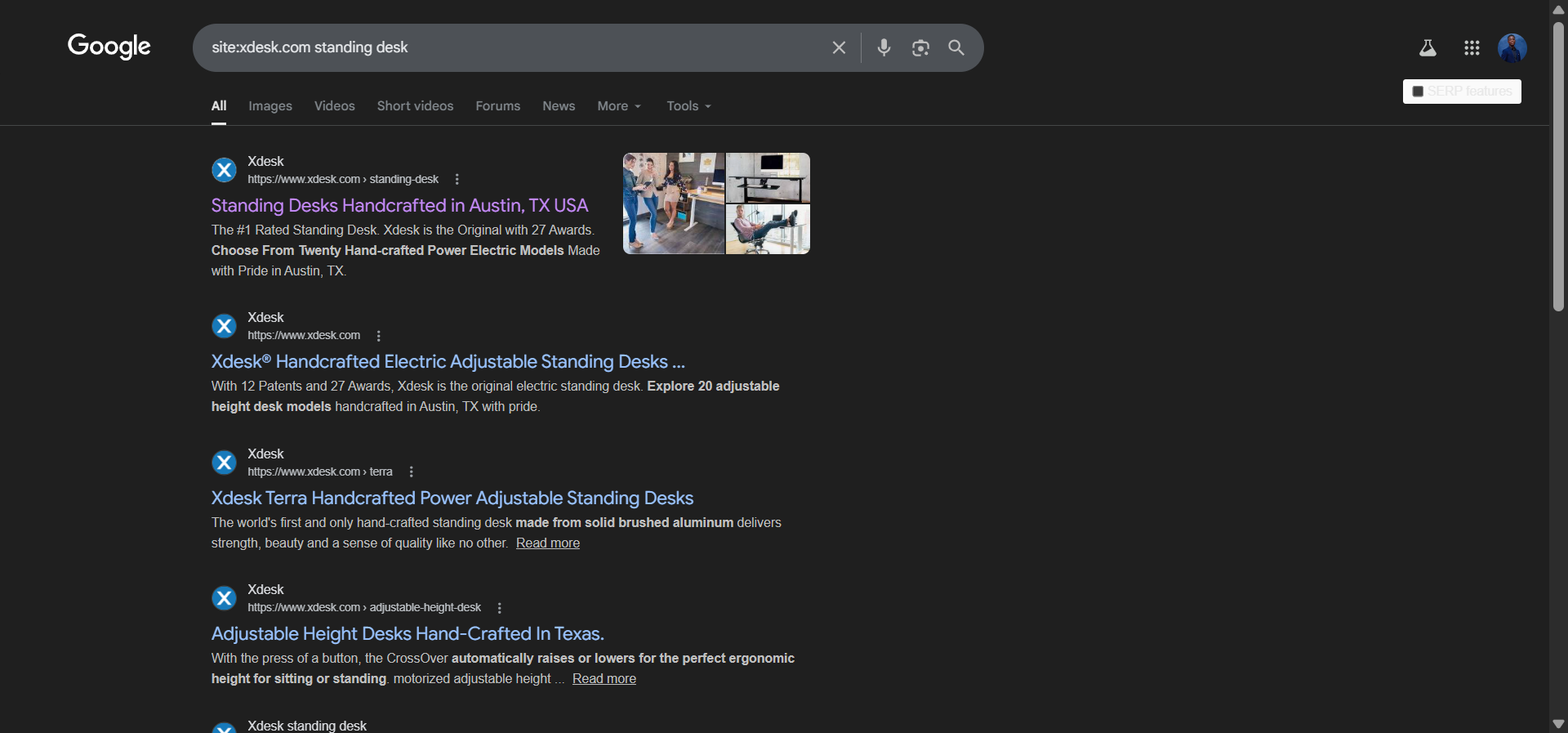Toggle the SERP features checkbox

pyautogui.click(x=1418, y=92)
